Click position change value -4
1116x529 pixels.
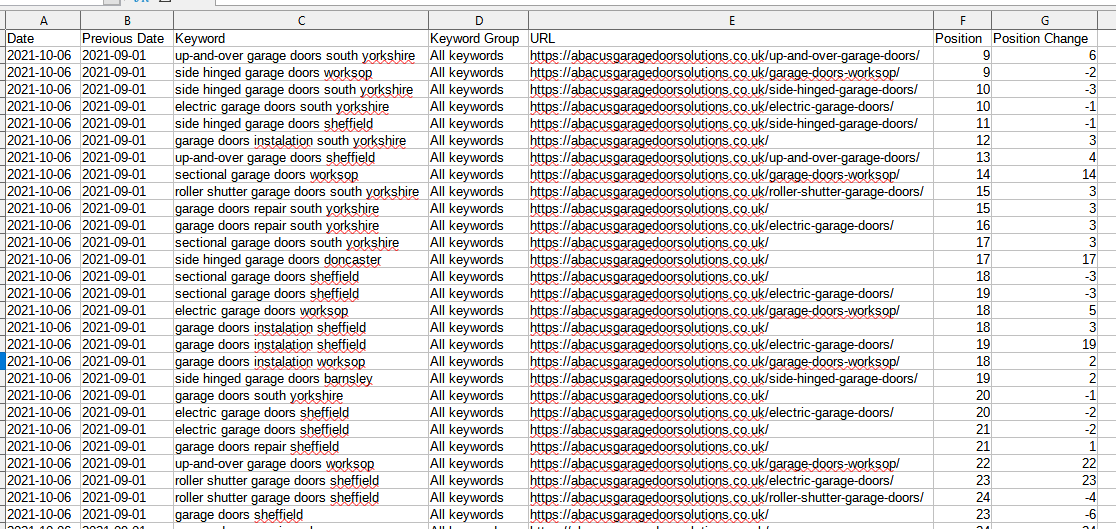tap(1044, 498)
